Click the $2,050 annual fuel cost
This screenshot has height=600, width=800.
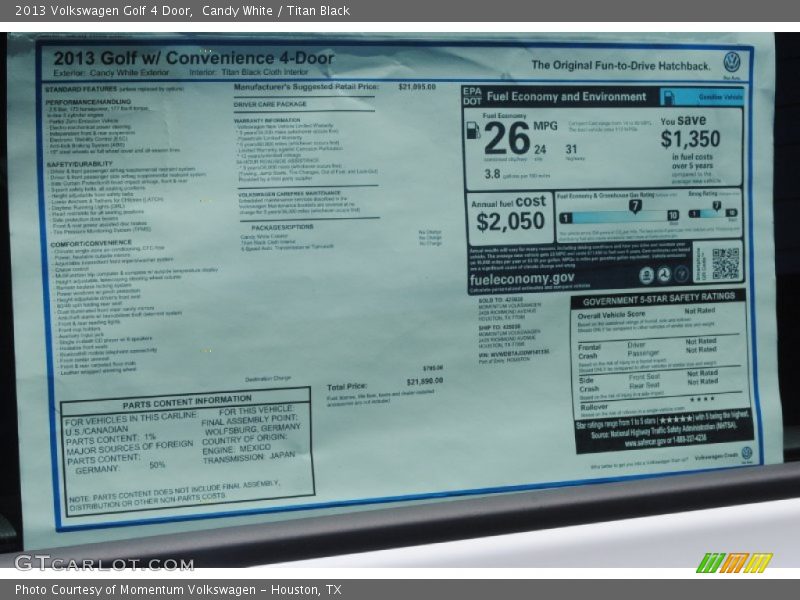click(510, 222)
